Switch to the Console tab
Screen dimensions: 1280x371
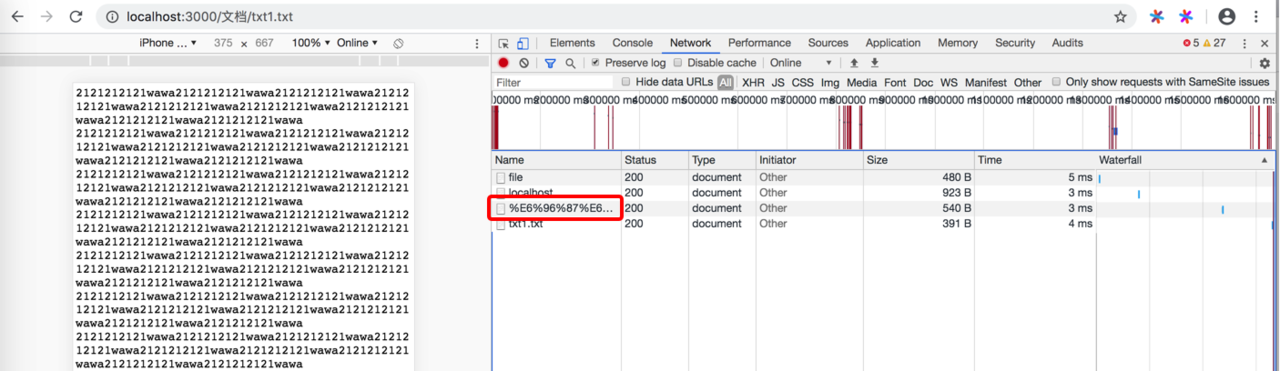[632, 43]
